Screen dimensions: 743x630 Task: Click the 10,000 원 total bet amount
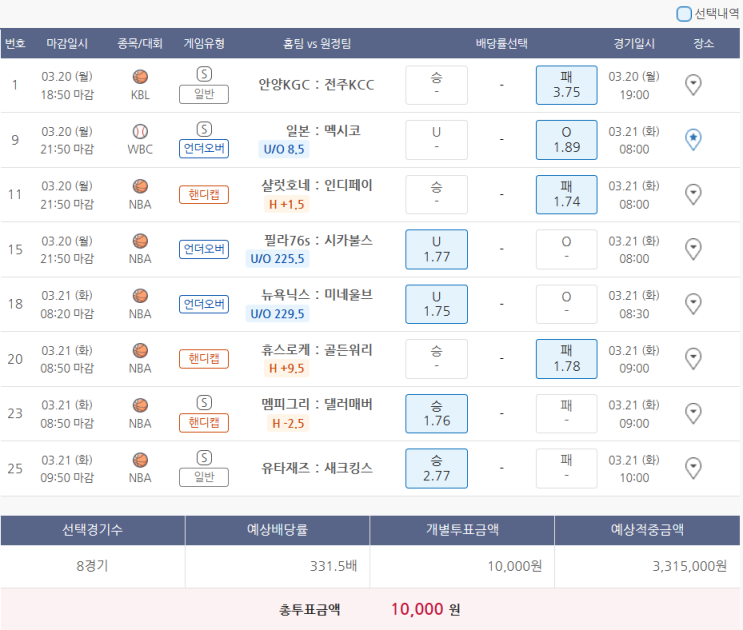(x=425, y=609)
